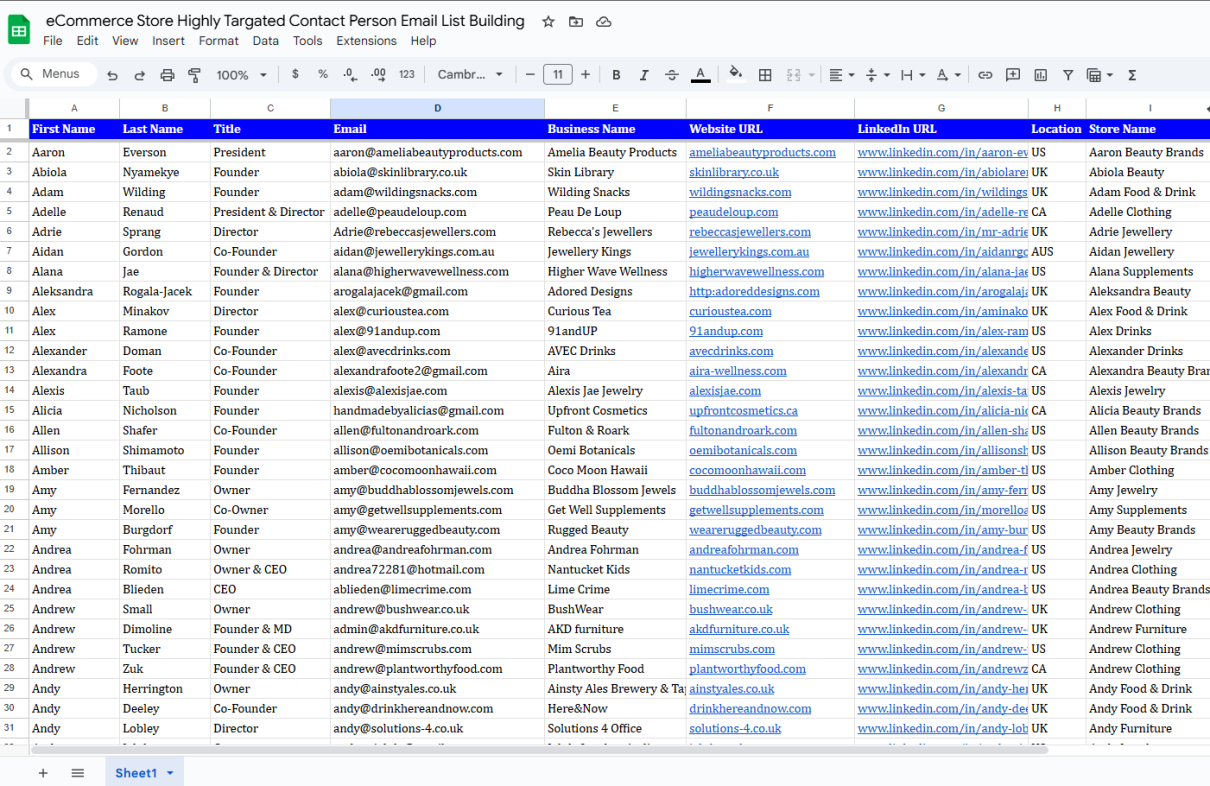Screen dimensions: 1210x786
Task: Open the Help menu
Action: click(423, 41)
